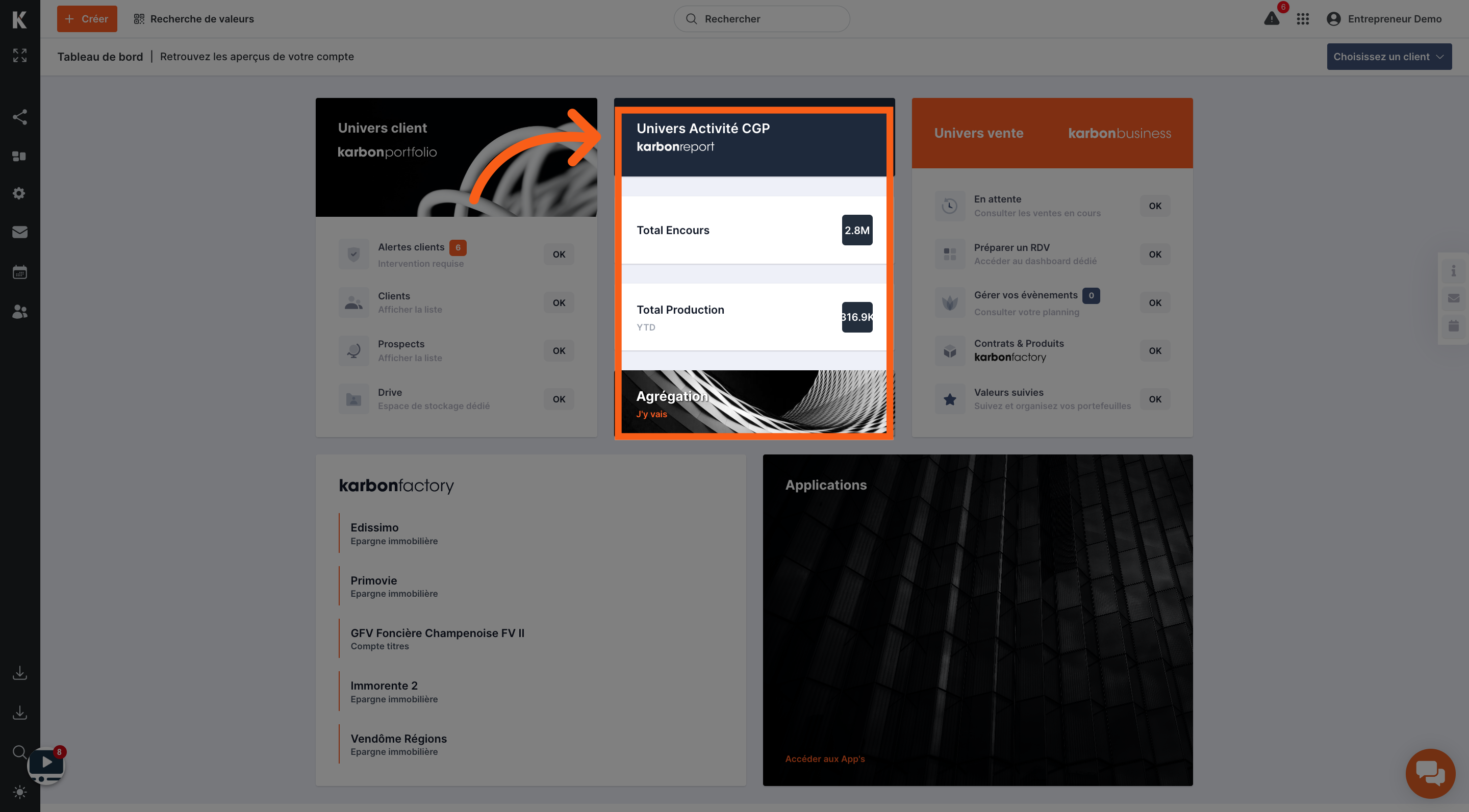Click the lower download icon in sidebar
The image size is (1469, 812).
20,713
